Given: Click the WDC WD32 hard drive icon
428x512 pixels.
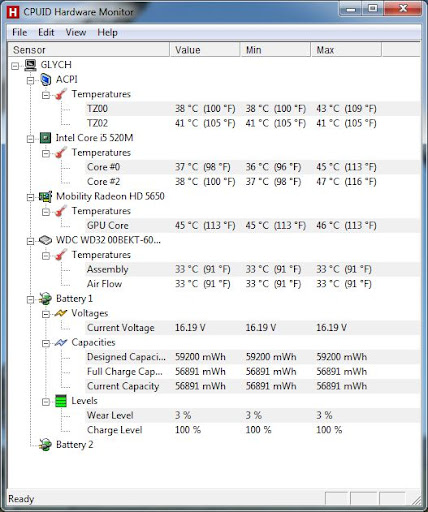Looking at the screenshot, I should coord(45,240).
